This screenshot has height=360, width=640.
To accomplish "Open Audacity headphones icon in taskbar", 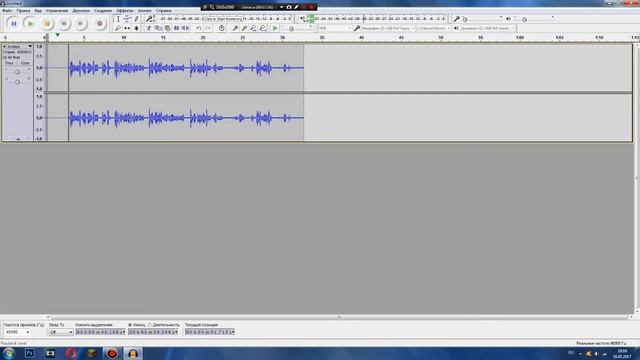I will tap(133, 353).
